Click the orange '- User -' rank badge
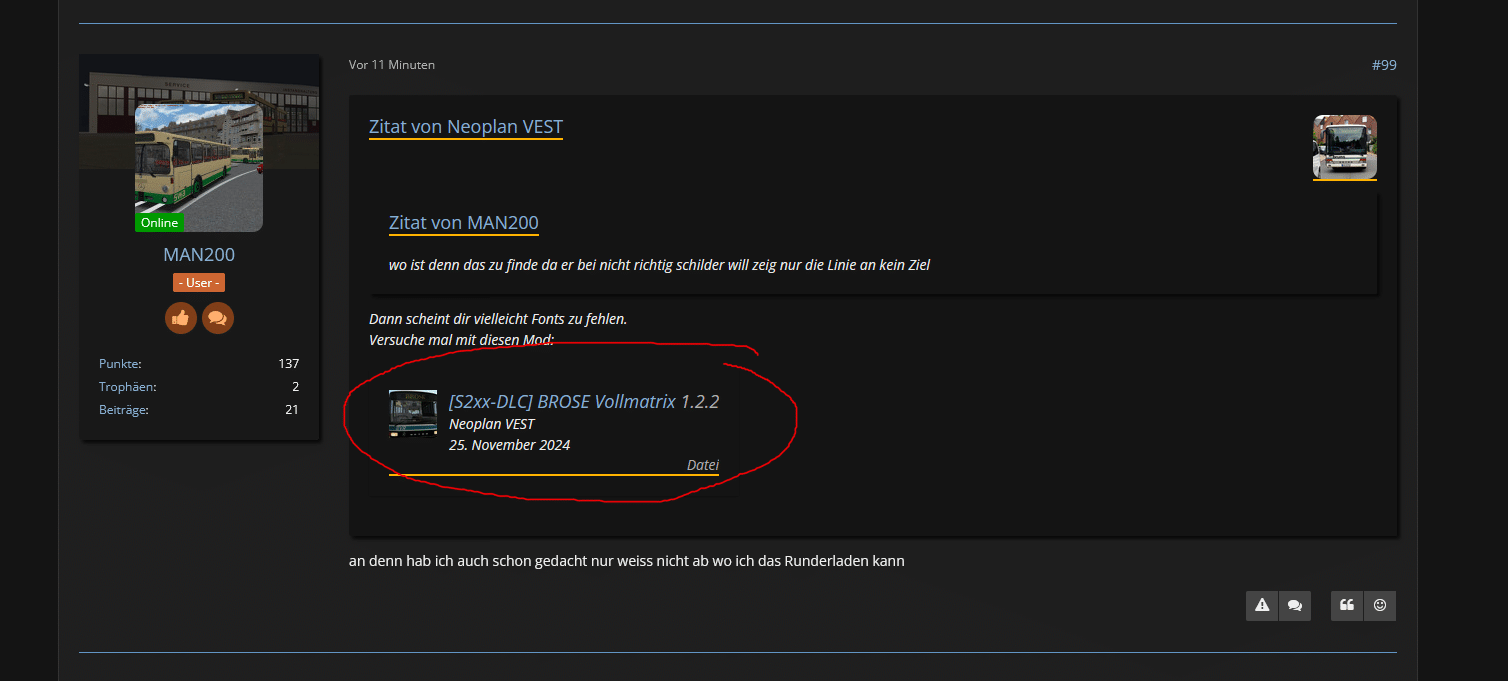The image size is (1508, 681). [199, 283]
